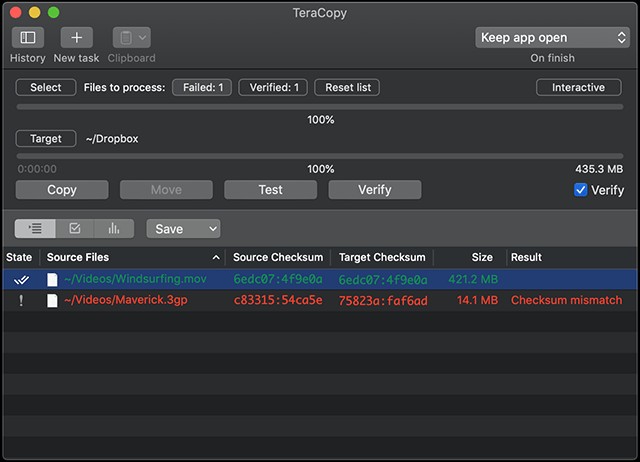This screenshot has height=462, width=640.
Task: Click the Windsurfing.mov file icon
Action: click(x=53, y=280)
